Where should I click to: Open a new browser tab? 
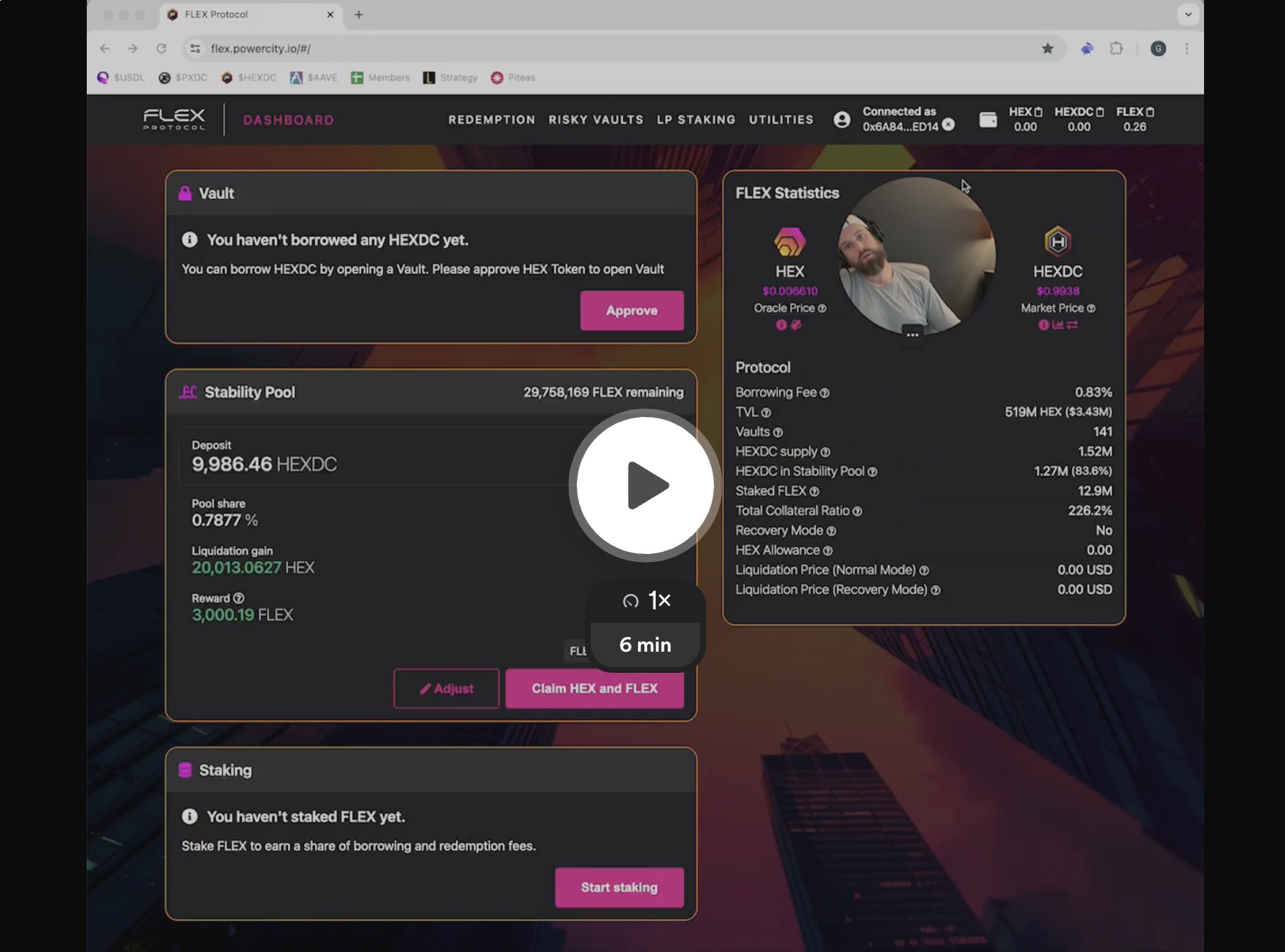(x=359, y=15)
